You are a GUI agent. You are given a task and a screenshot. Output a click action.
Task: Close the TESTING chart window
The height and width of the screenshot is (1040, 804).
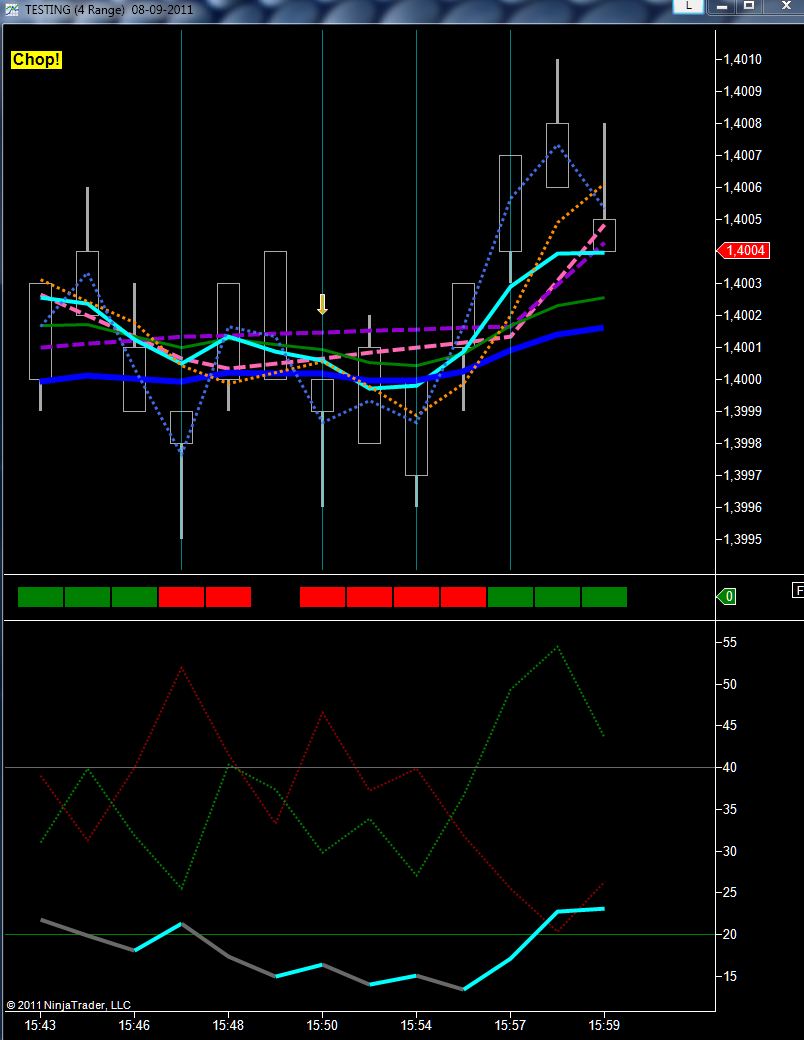pos(785,6)
